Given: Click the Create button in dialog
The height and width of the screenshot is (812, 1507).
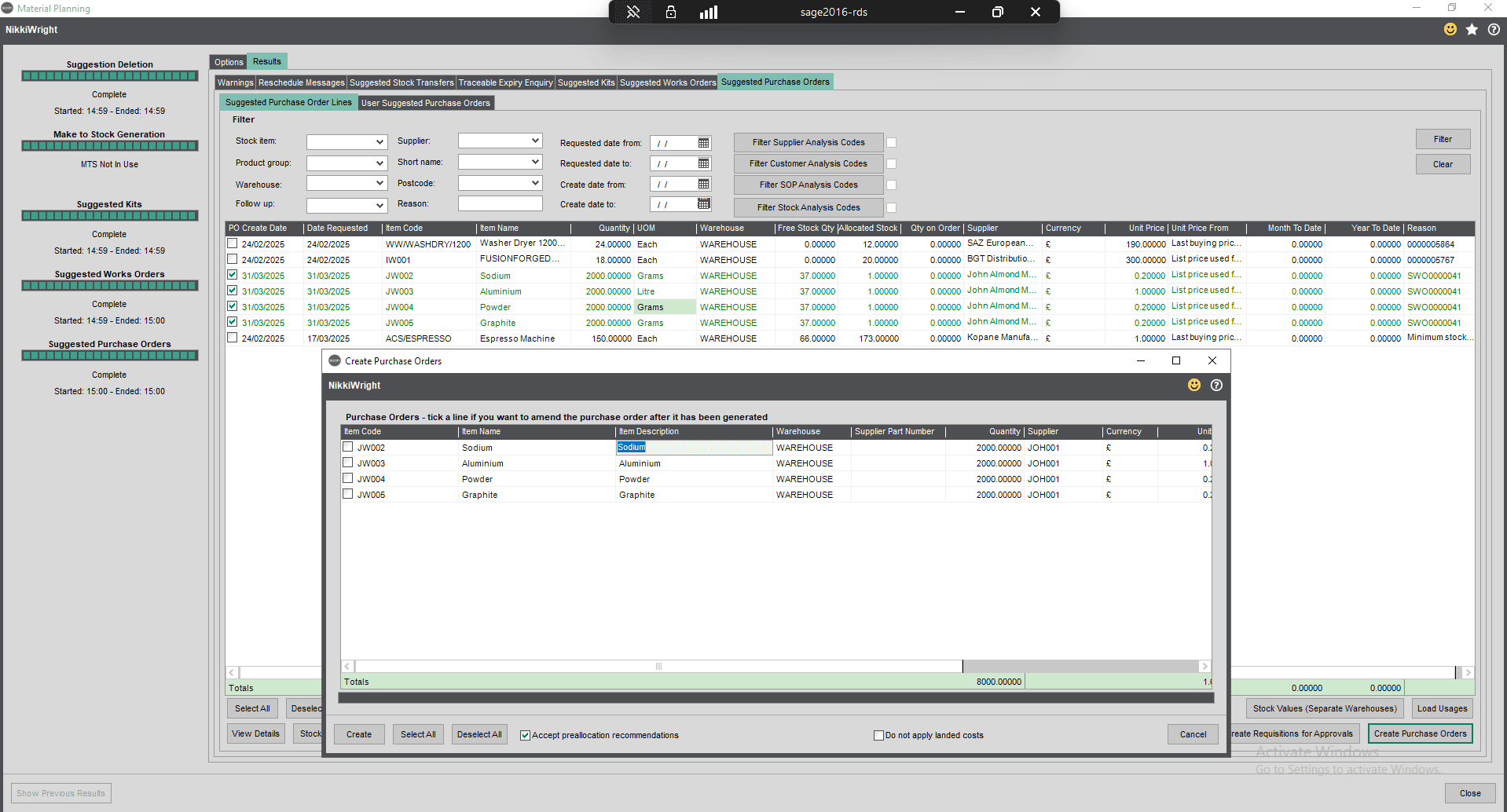Looking at the screenshot, I should pyautogui.click(x=359, y=734).
